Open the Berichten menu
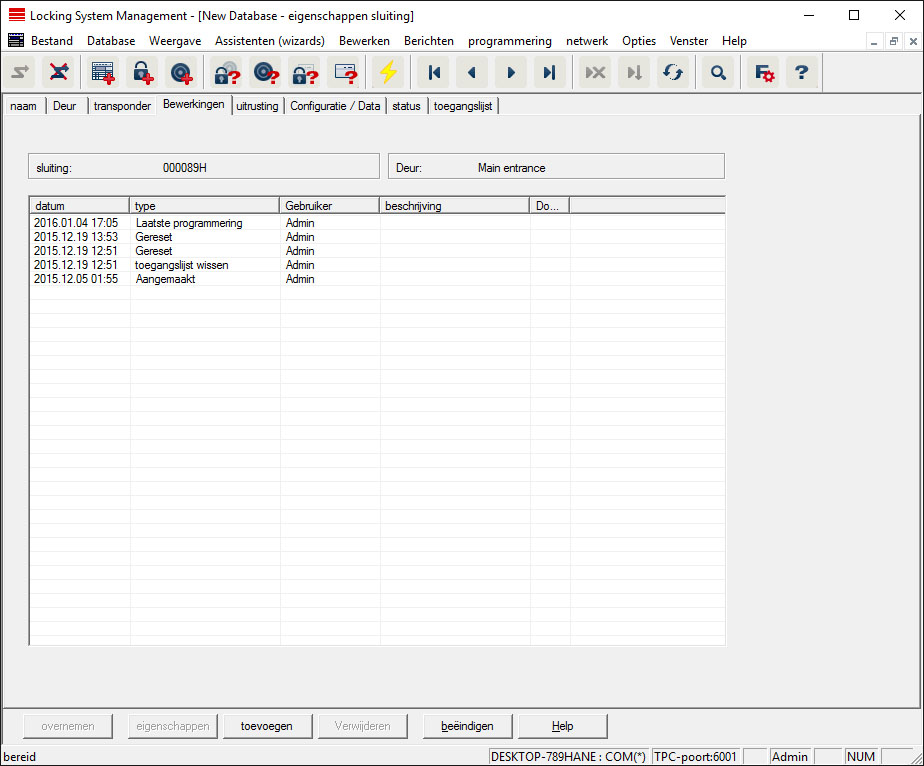Viewport: 924px width, 766px height. pyautogui.click(x=428, y=41)
